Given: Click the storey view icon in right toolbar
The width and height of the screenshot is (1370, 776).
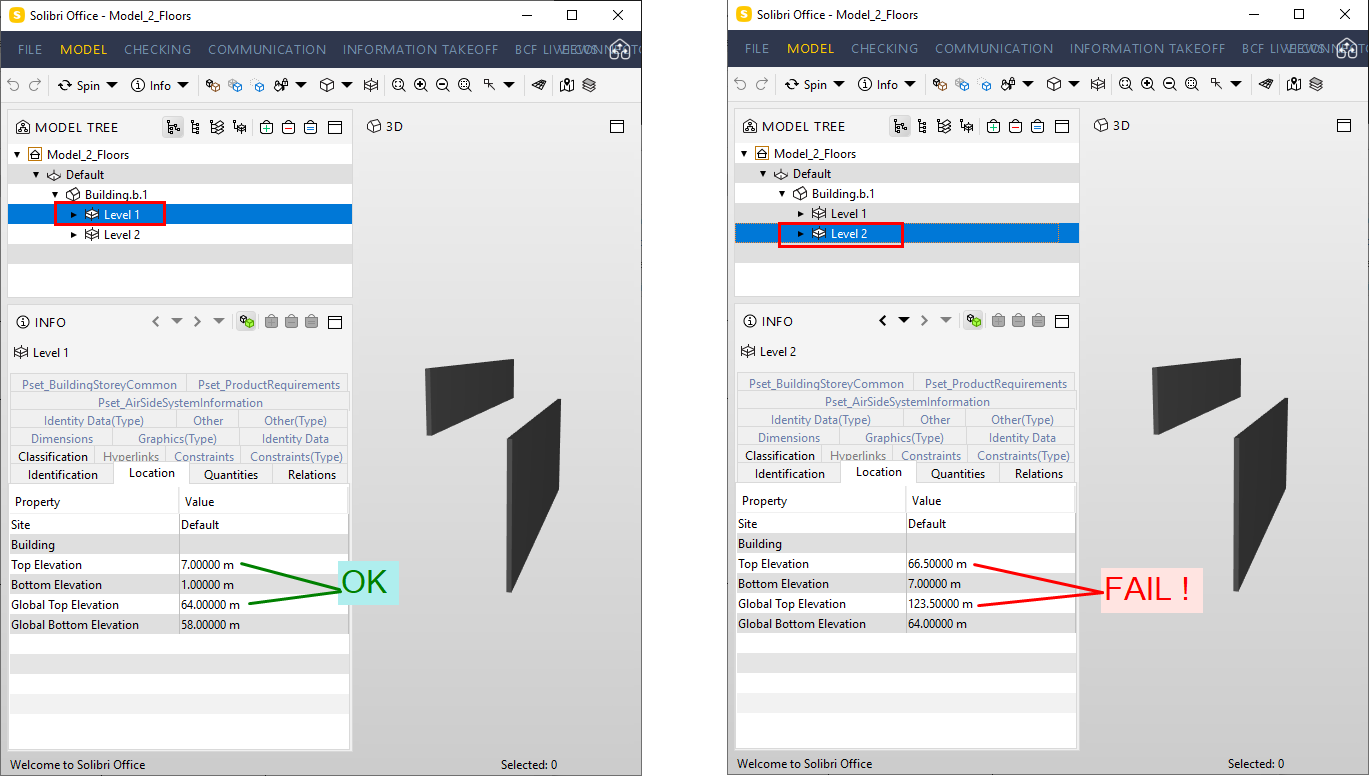Looking at the screenshot, I should pyautogui.click(x=1098, y=84).
